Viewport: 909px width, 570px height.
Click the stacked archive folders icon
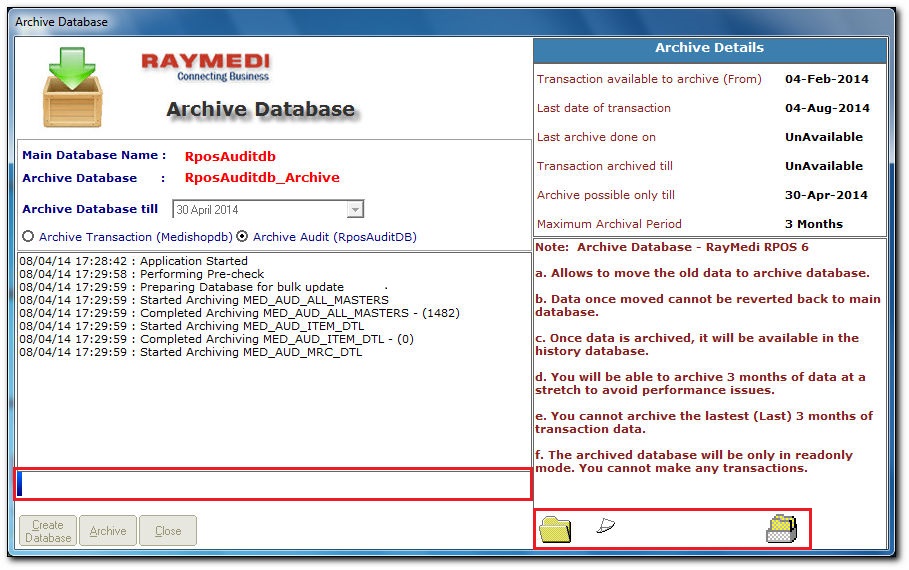781,528
